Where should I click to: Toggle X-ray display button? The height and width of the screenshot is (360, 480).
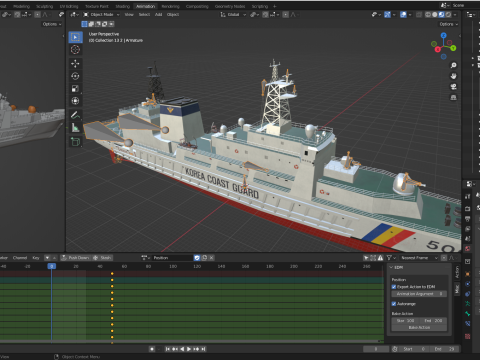(x=419, y=15)
